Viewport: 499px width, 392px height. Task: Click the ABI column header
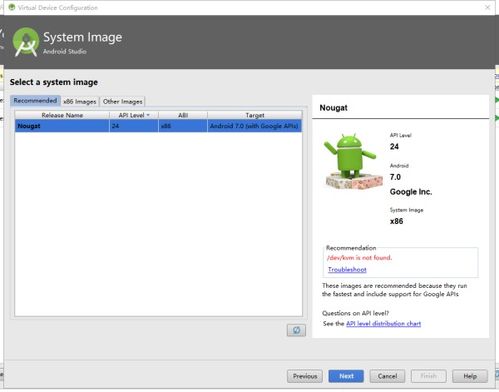pyautogui.click(x=183, y=115)
